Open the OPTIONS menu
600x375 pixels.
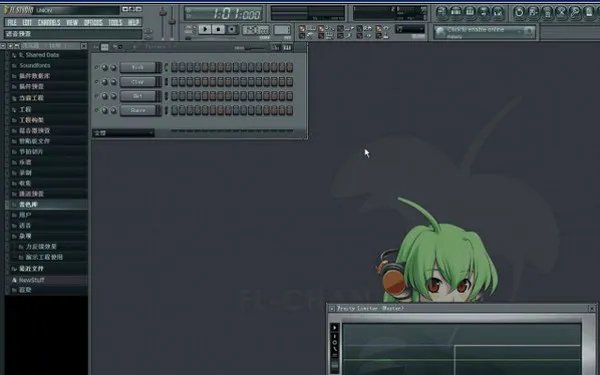click(93, 23)
